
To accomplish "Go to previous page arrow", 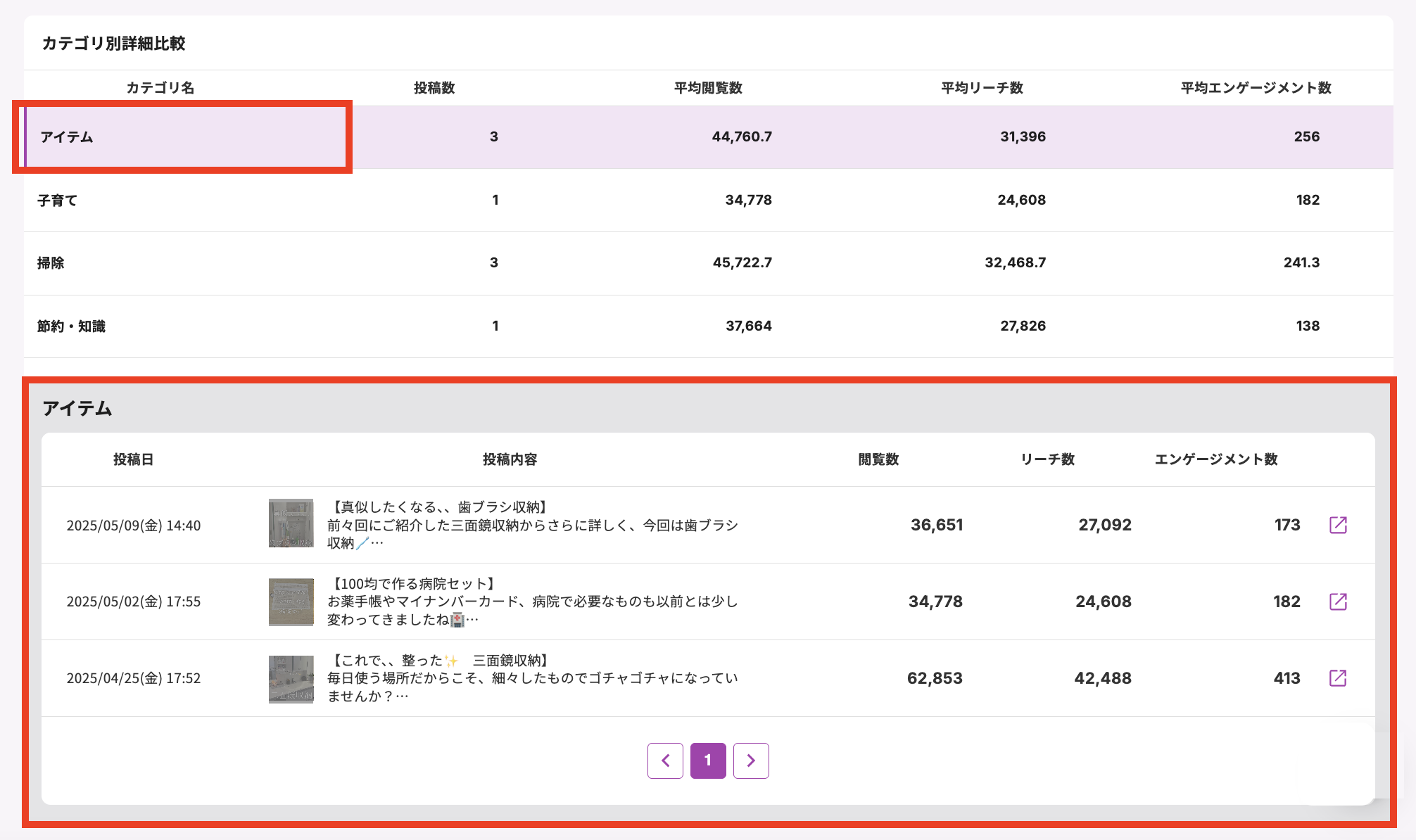I will tap(665, 761).
